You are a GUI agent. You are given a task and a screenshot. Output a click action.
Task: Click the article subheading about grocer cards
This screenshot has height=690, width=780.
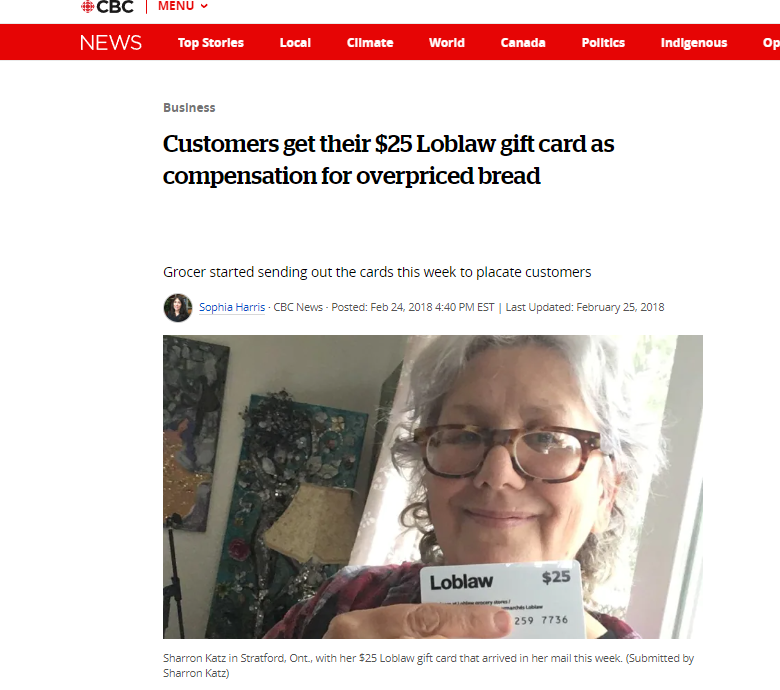(x=377, y=272)
